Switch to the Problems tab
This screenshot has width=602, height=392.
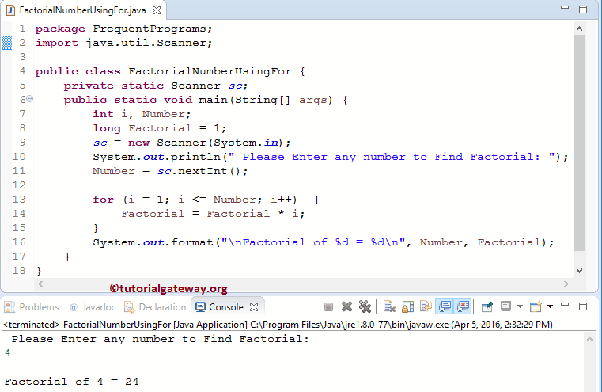32,307
